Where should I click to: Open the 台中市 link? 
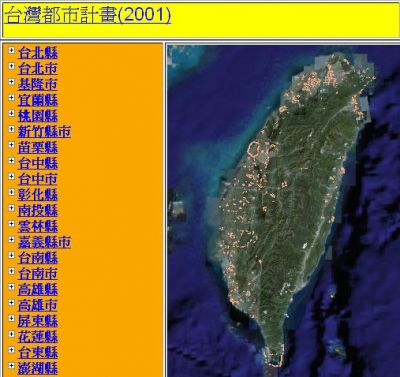coord(38,179)
